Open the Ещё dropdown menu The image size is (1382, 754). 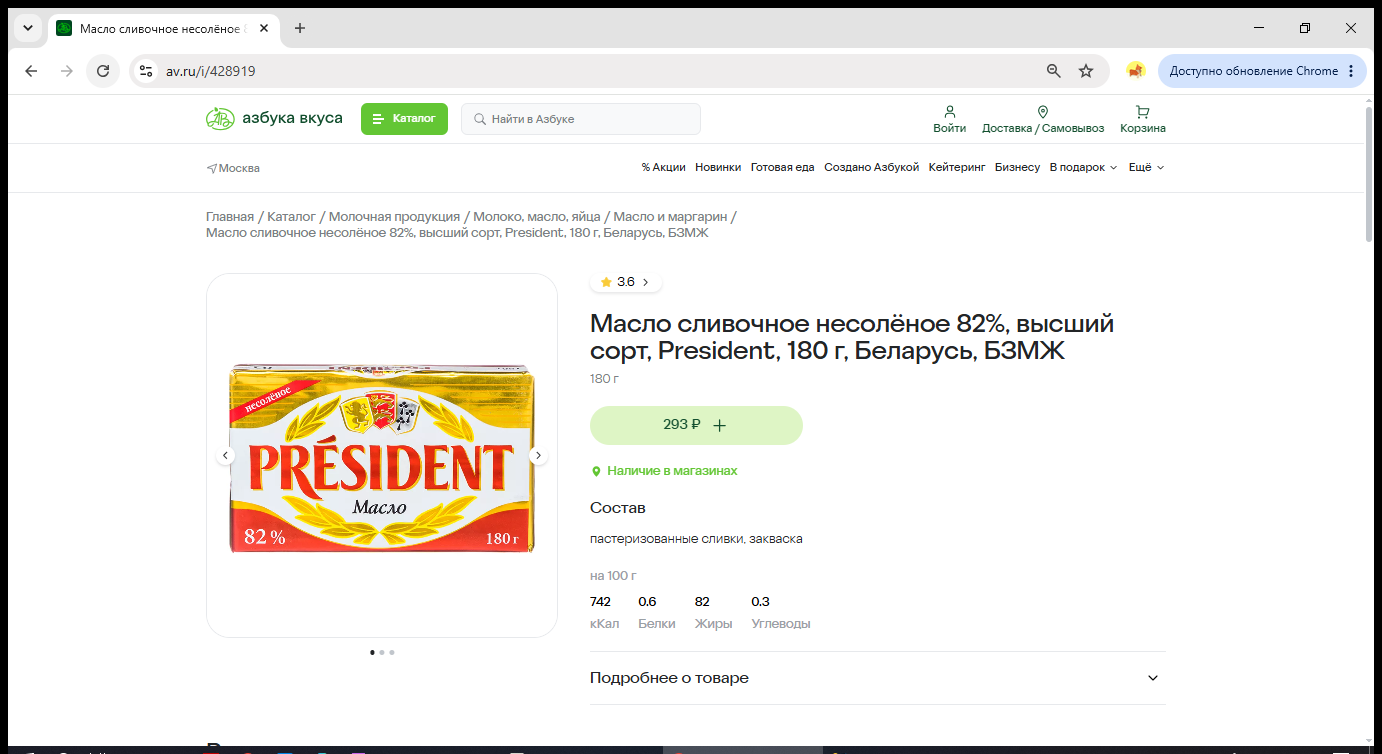click(1146, 168)
